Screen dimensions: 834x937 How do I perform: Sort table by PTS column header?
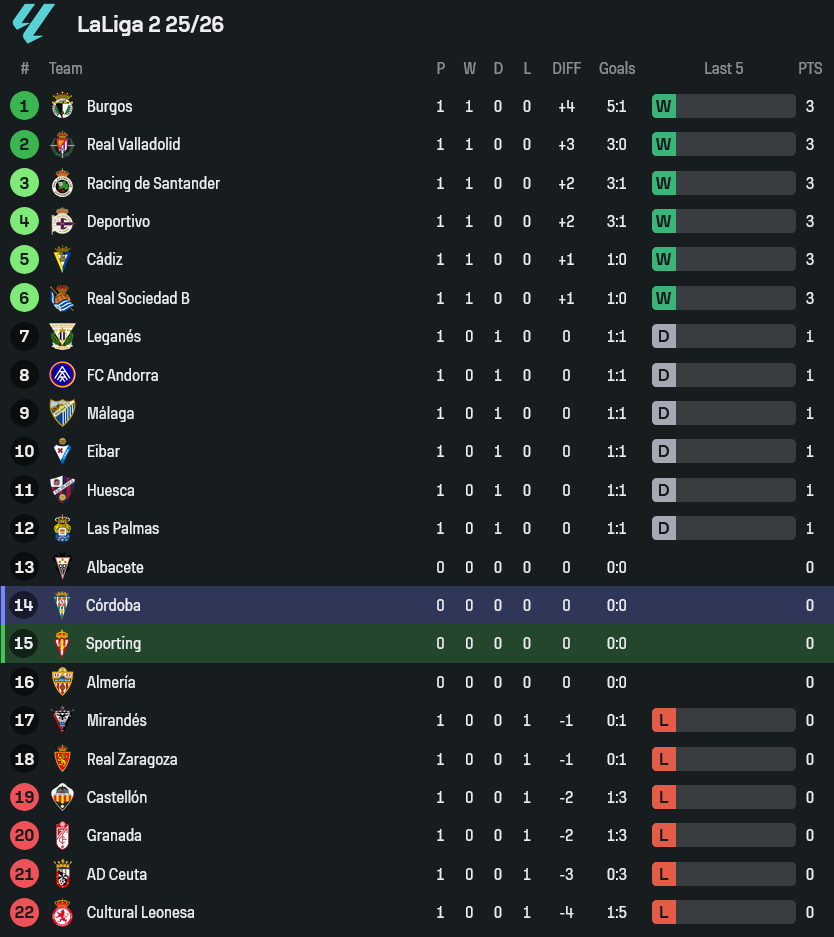(809, 68)
